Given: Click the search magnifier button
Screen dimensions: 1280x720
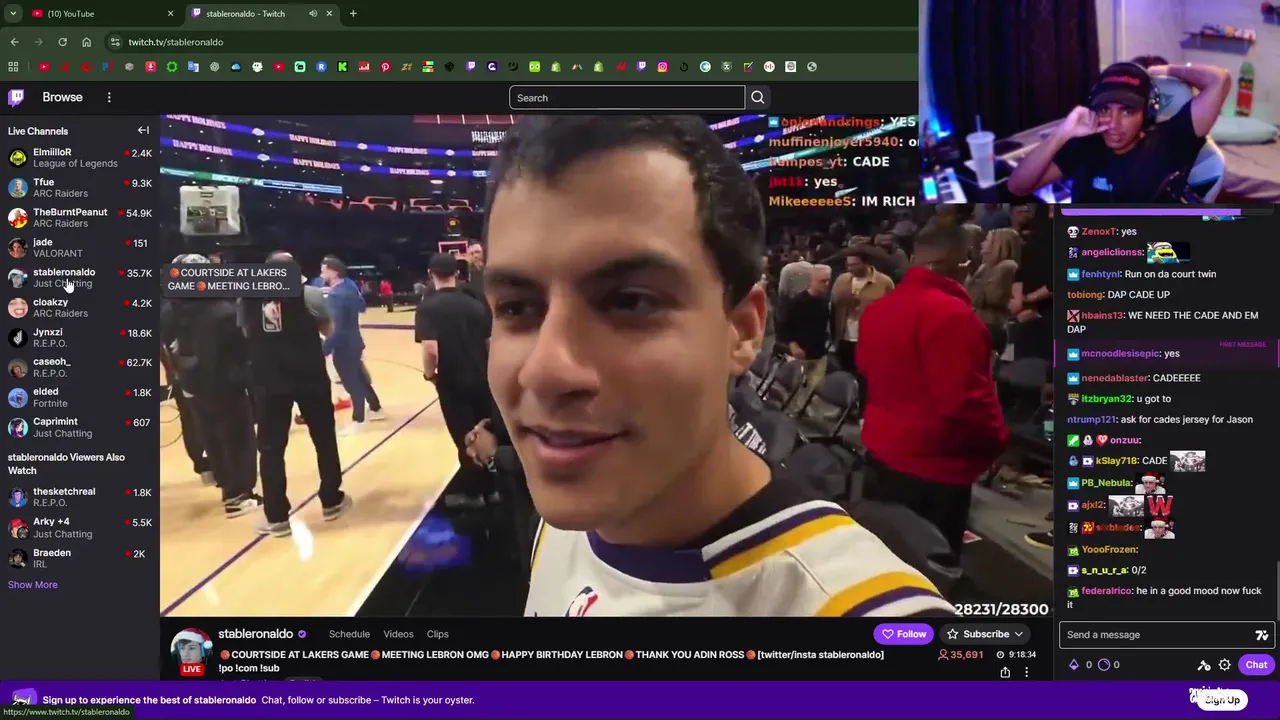Looking at the screenshot, I should [x=757, y=98].
